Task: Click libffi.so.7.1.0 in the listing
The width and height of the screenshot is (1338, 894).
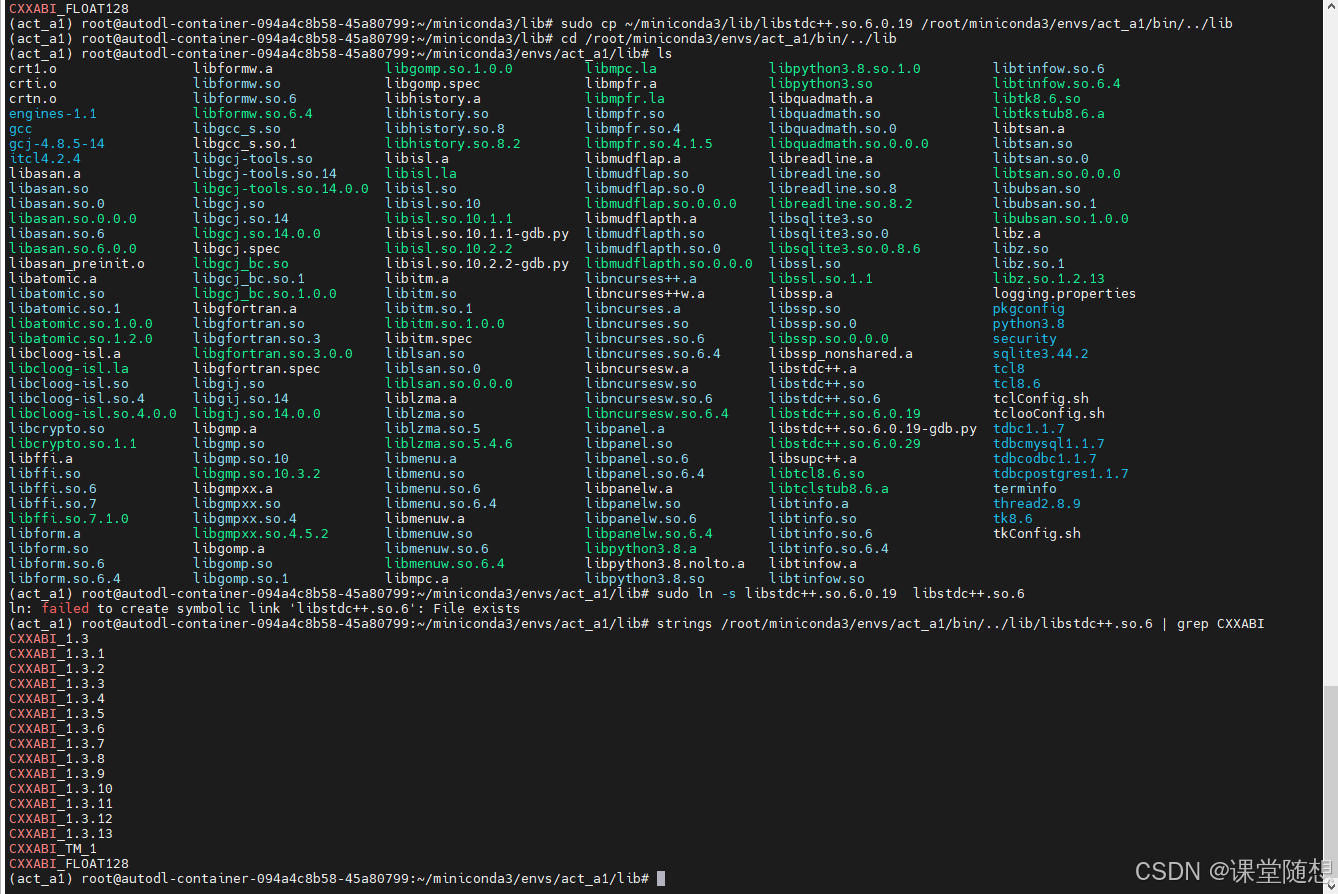Action: (69, 518)
